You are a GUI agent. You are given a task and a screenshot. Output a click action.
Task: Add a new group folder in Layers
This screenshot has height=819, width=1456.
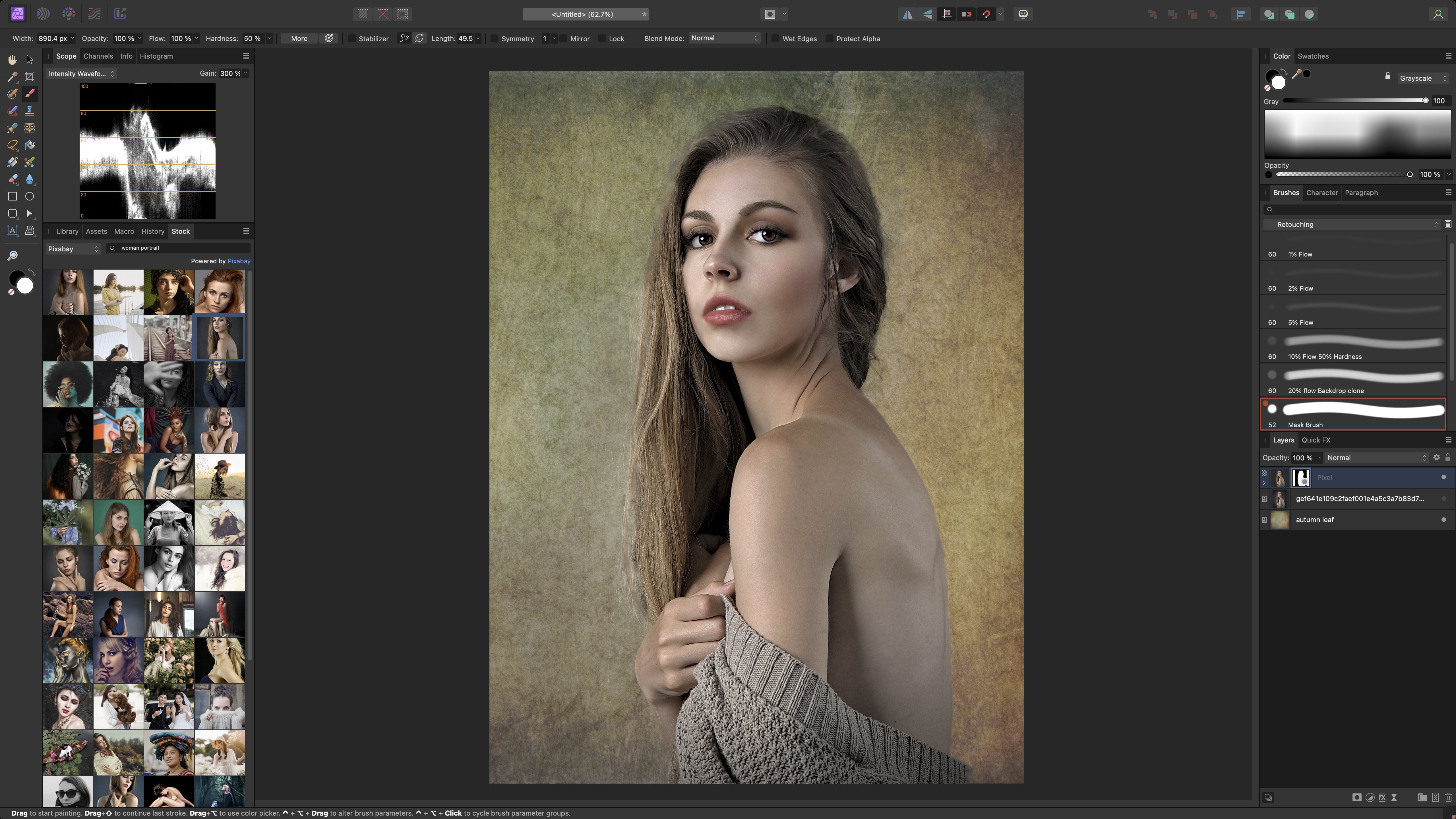[x=1422, y=797]
